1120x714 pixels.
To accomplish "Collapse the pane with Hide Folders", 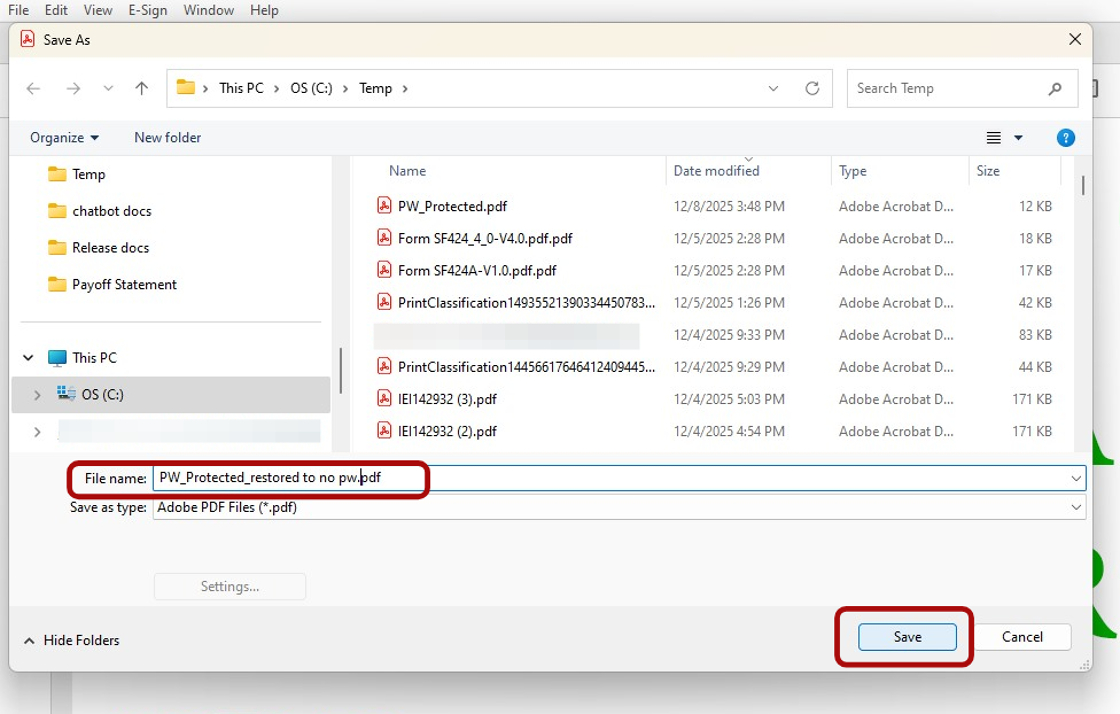I will [71, 640].
